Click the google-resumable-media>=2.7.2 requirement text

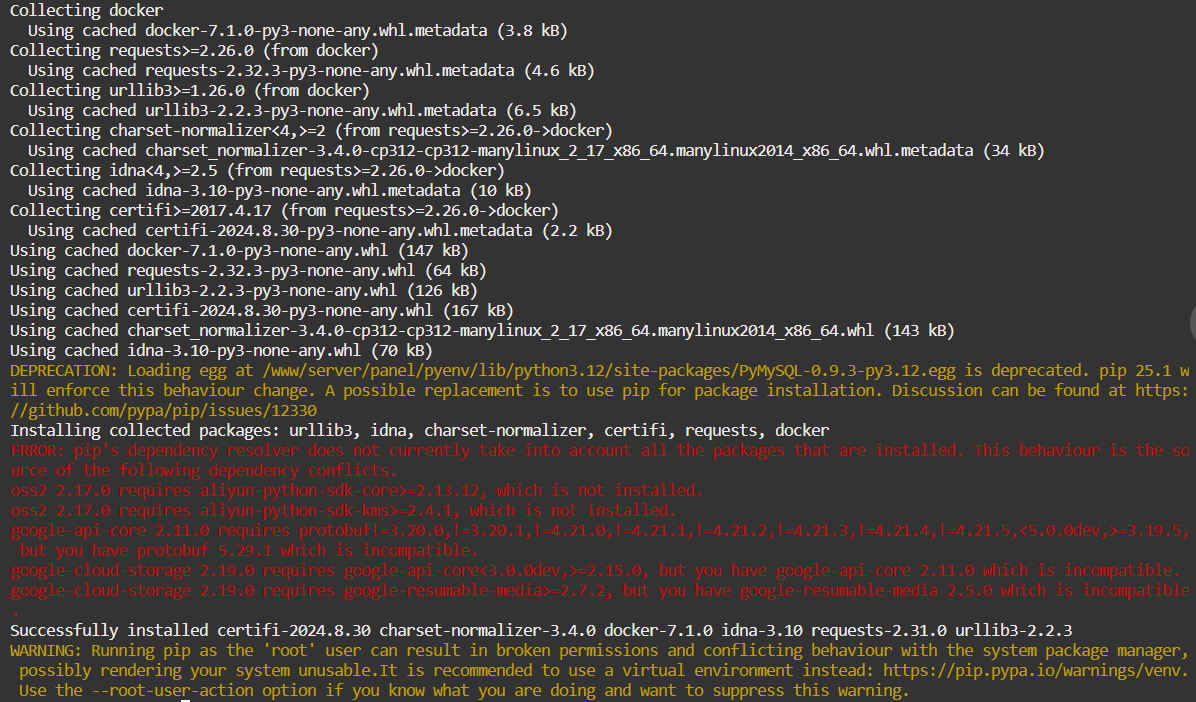(473, 590)
